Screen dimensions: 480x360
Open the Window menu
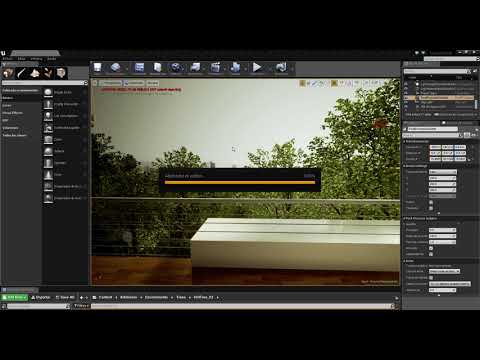pos(36,59)
